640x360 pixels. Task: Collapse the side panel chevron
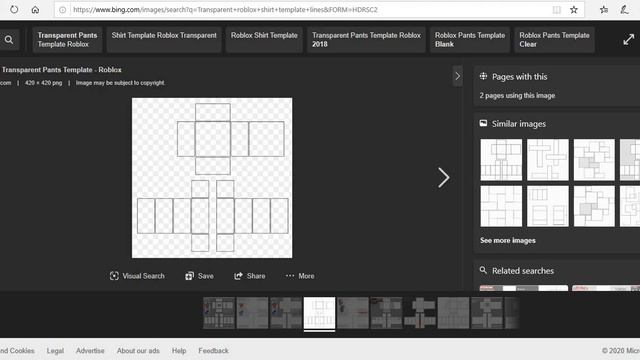click(458, 76)
